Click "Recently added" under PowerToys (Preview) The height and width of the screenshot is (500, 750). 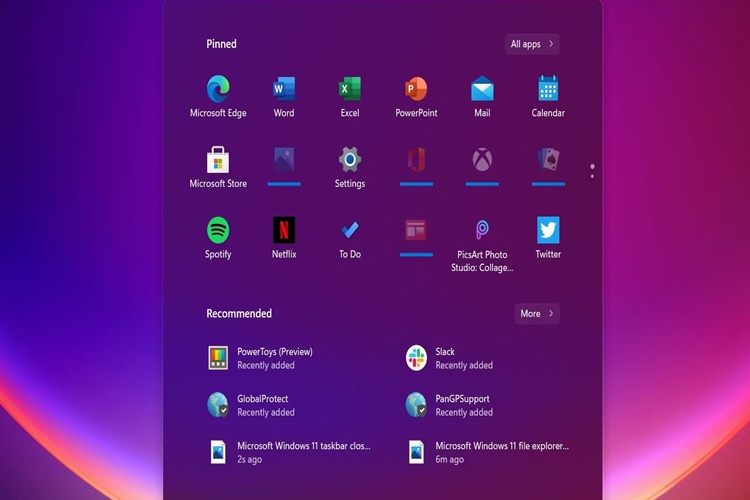[266, 365]
